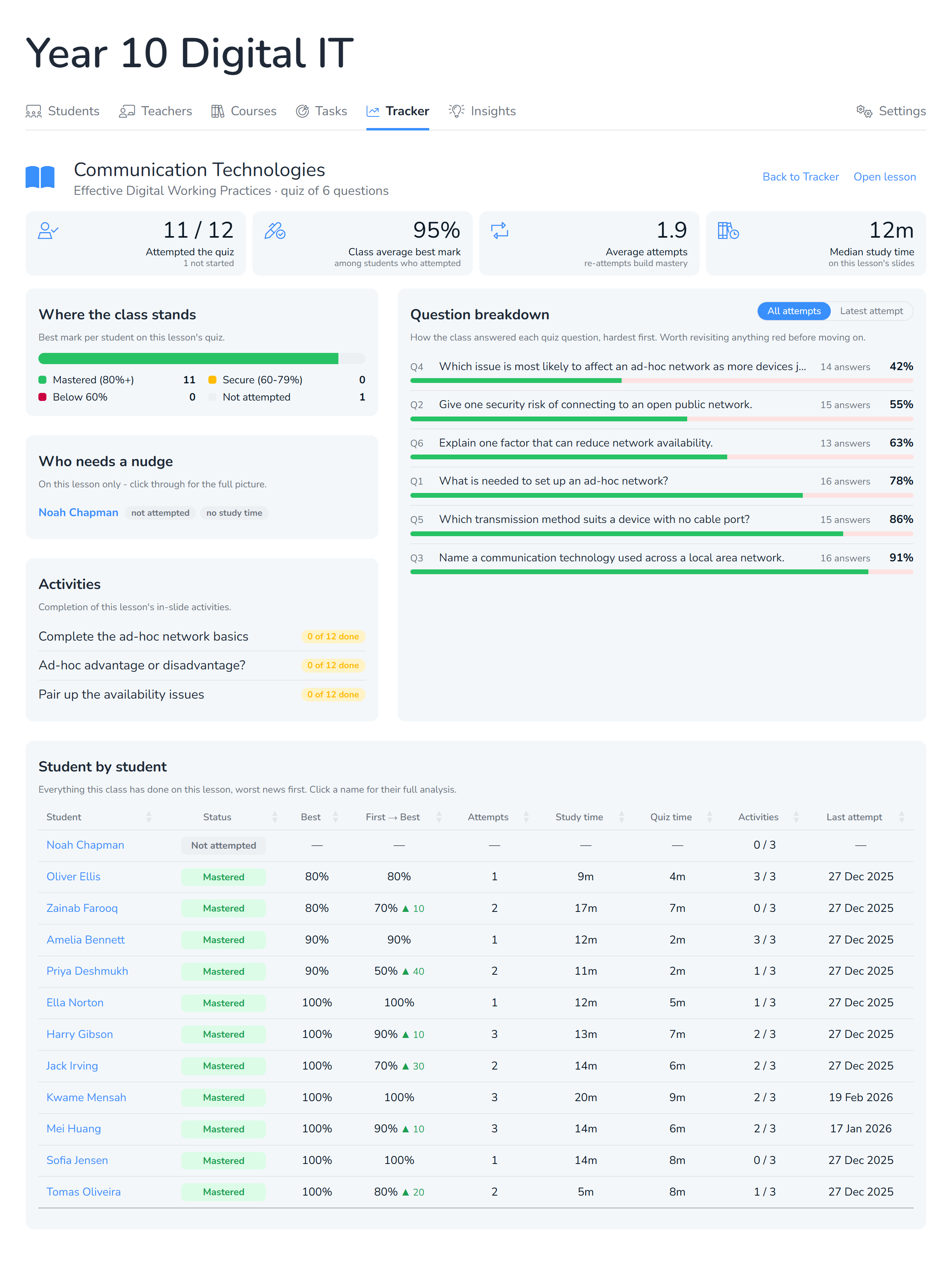Click the Average attempts repeat arrows icon
Viewport: 952px width, 1274px height.
click(x=499, y=230)
